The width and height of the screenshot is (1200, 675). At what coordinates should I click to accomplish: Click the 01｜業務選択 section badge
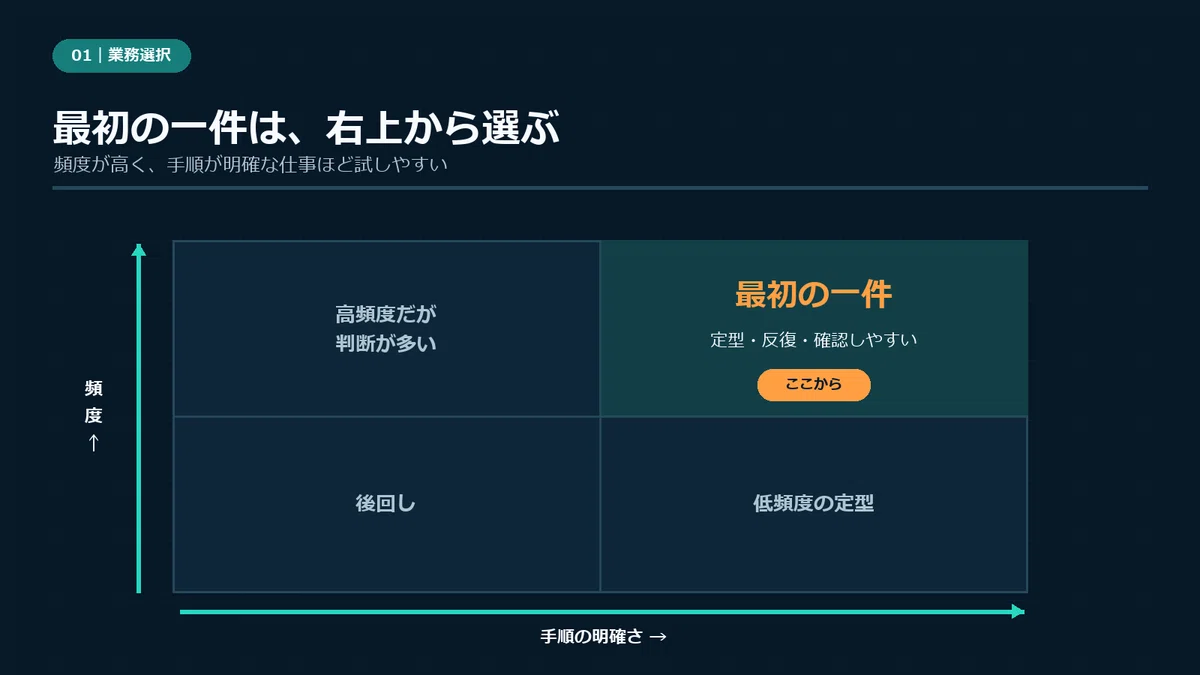pyautogui.click(x=121, y=56)
